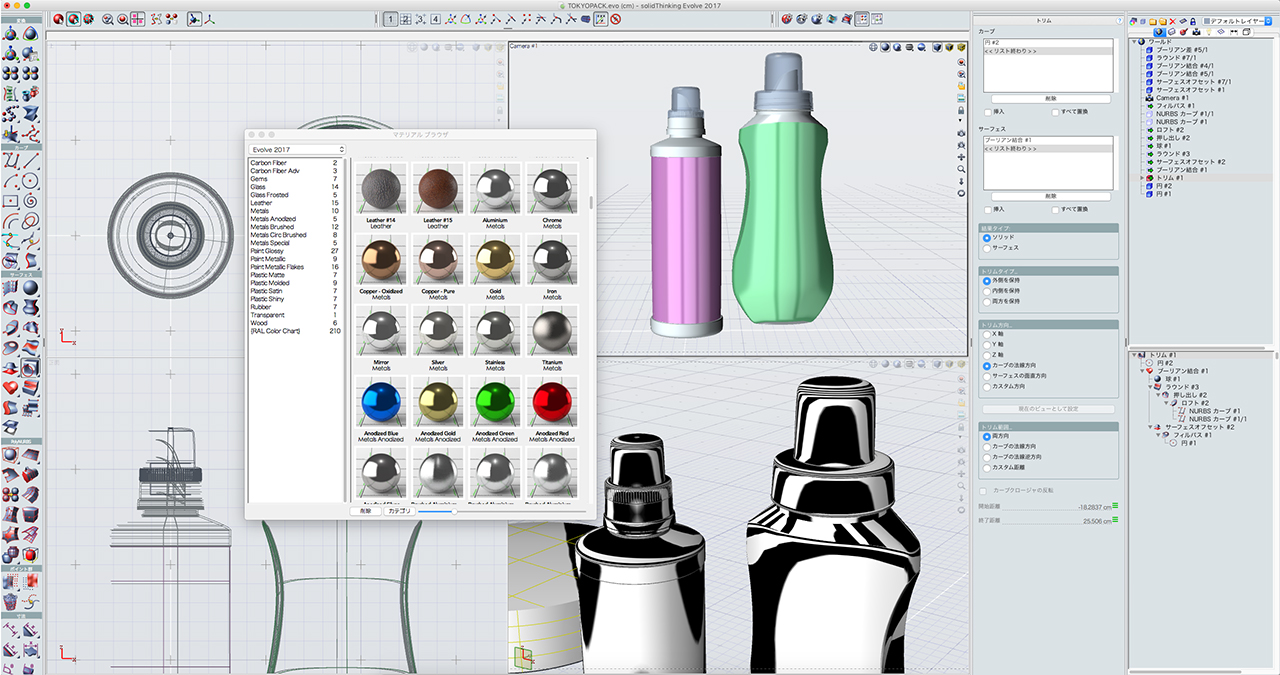Click the red delete X icon in world browser
This screenshot has width=1280, height=675.
coord(1173,21)
